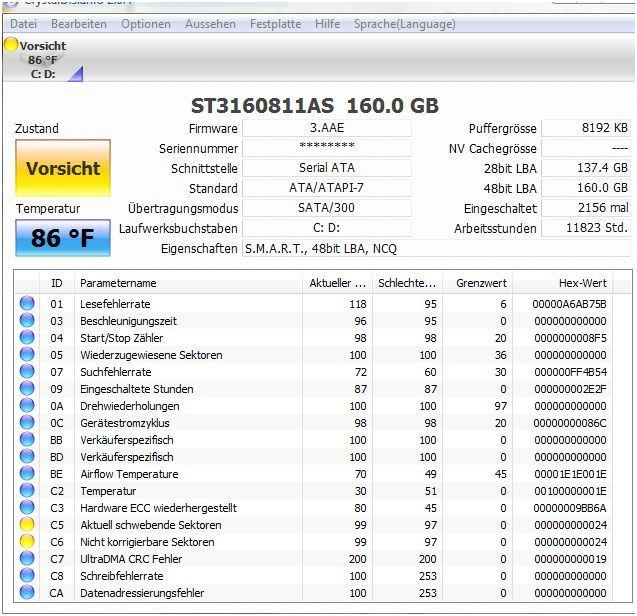This screenshot has width=637, height=616.
Task: Click the status icon for Wiederzugewiesene Sektoren
Action: 27,355
